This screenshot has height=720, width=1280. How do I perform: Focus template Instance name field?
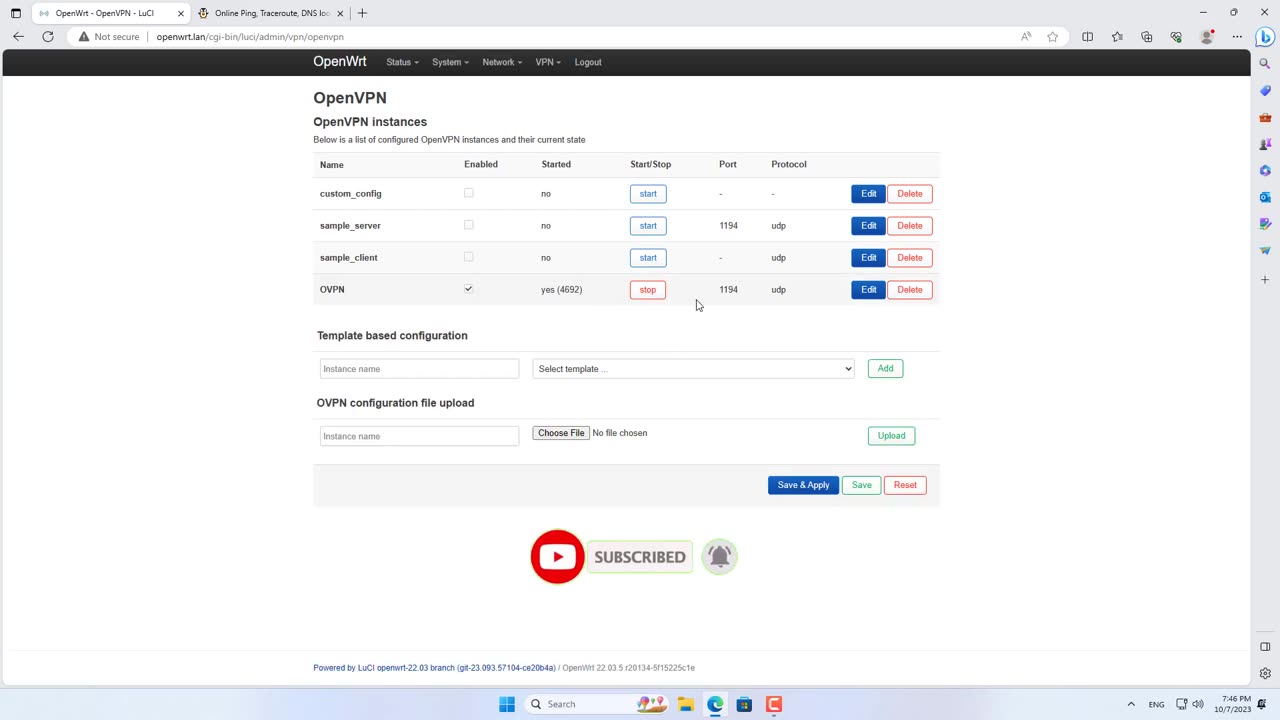pos(419,369)
